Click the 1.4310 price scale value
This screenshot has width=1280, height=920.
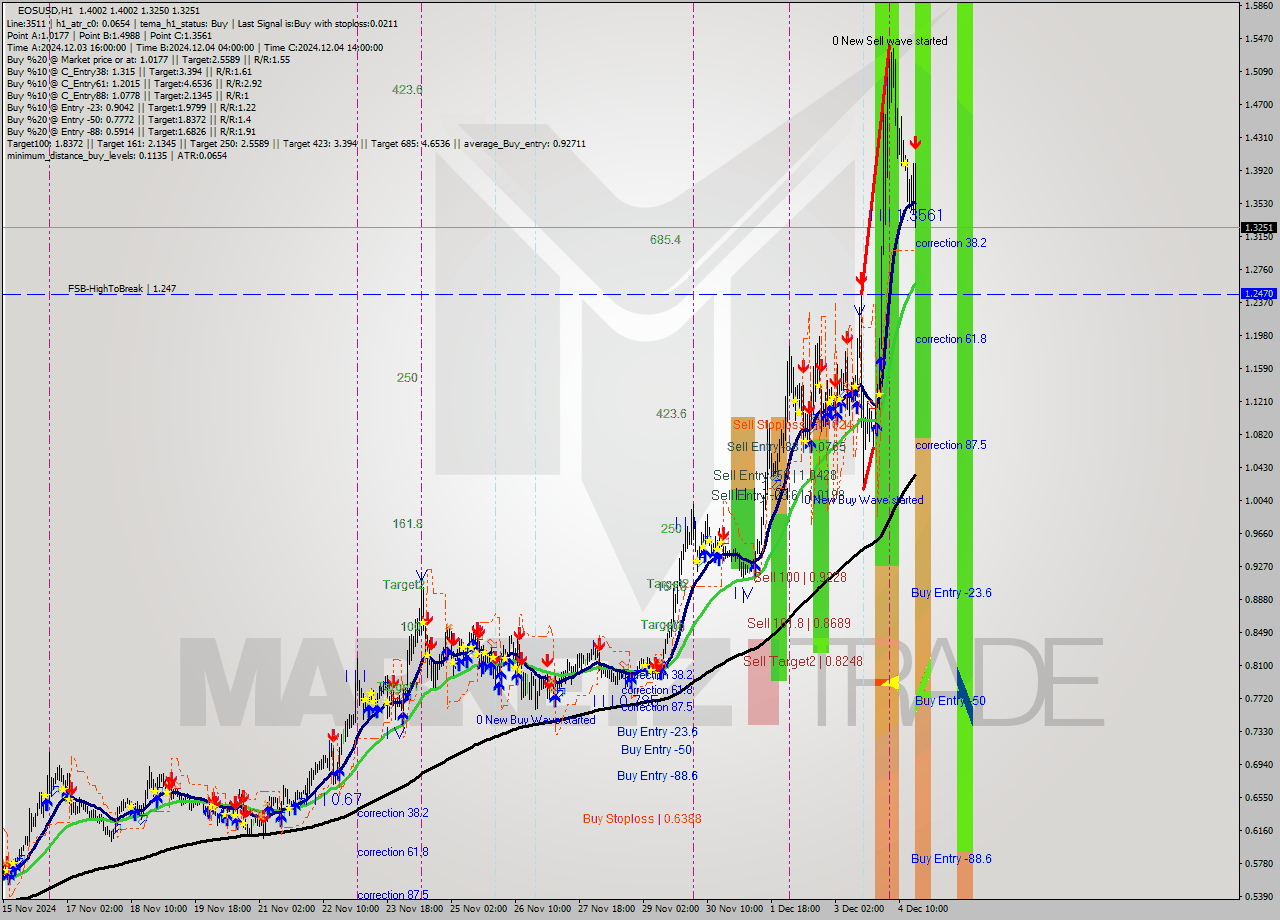click(x=1258, y=137)
